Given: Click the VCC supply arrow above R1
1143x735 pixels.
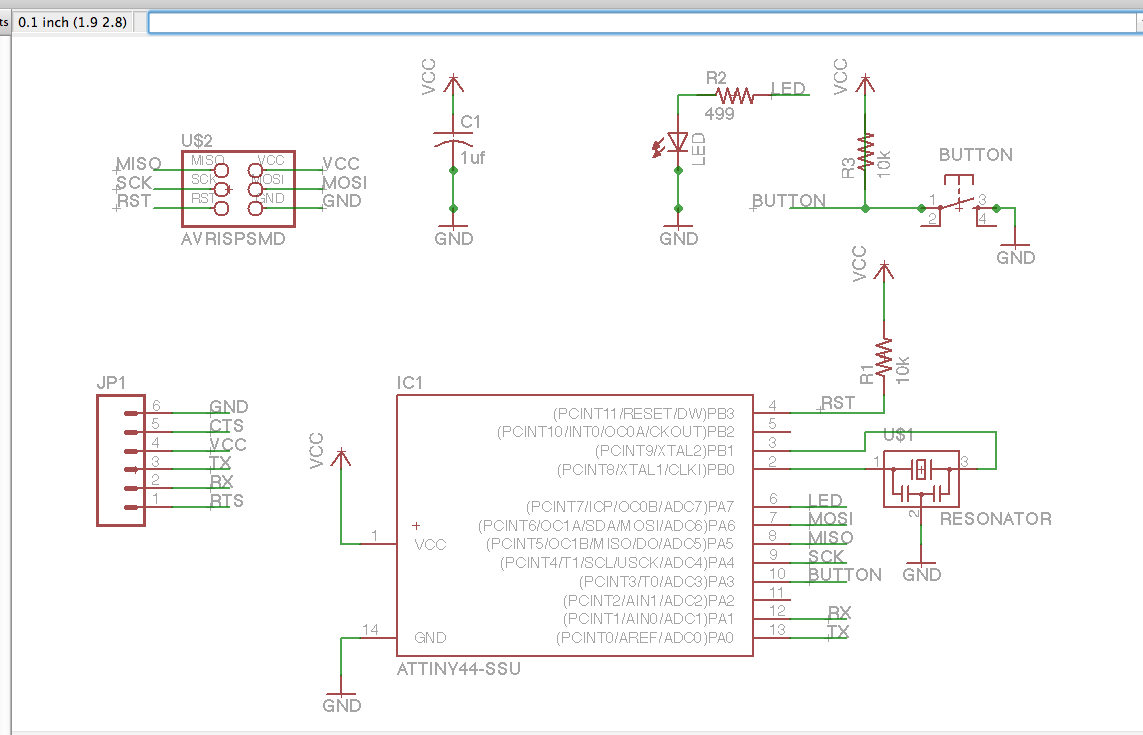Looking at the screenshot, I should [x=883, y=271].
